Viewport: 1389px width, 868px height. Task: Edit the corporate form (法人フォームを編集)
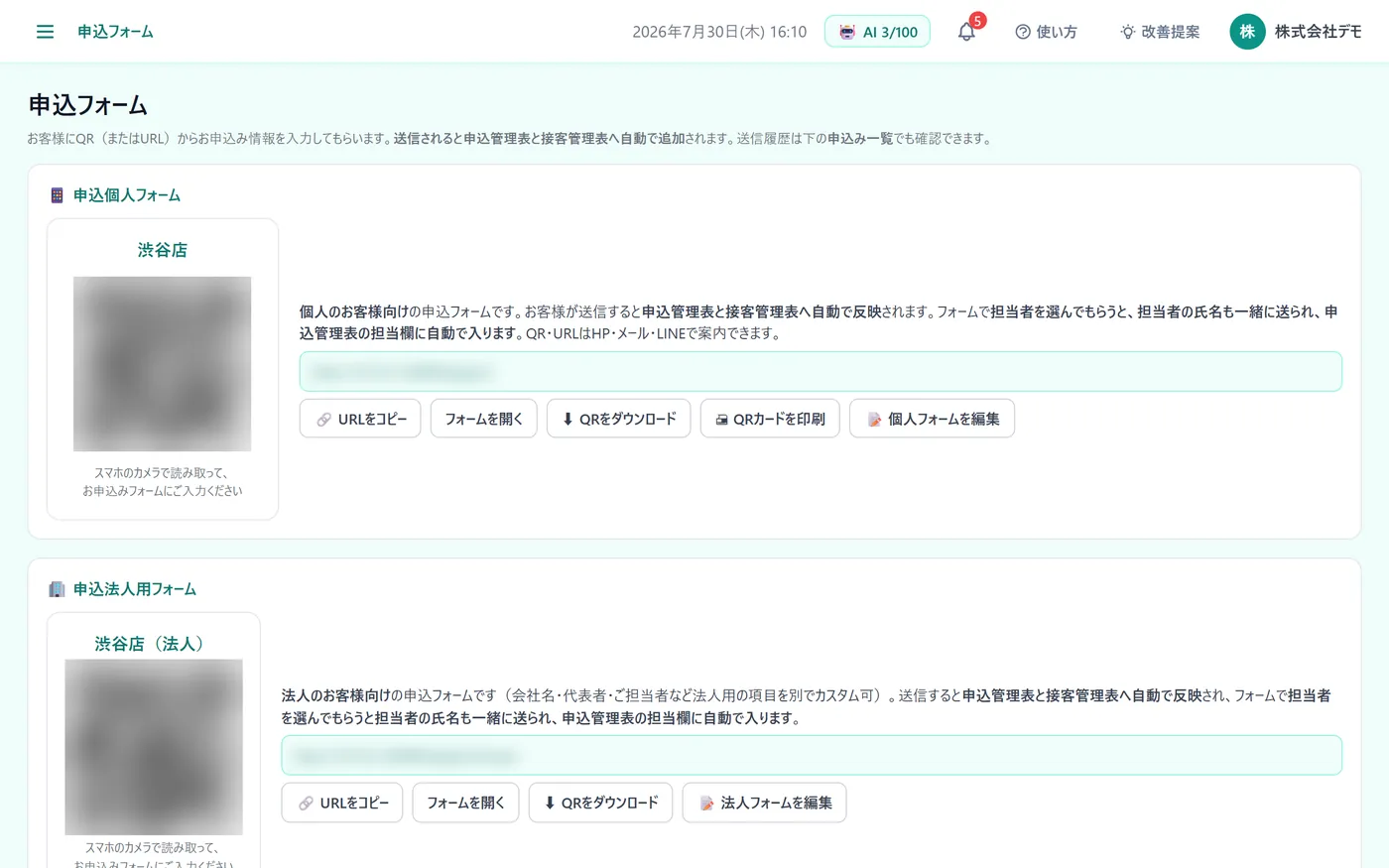coord(764,803)
